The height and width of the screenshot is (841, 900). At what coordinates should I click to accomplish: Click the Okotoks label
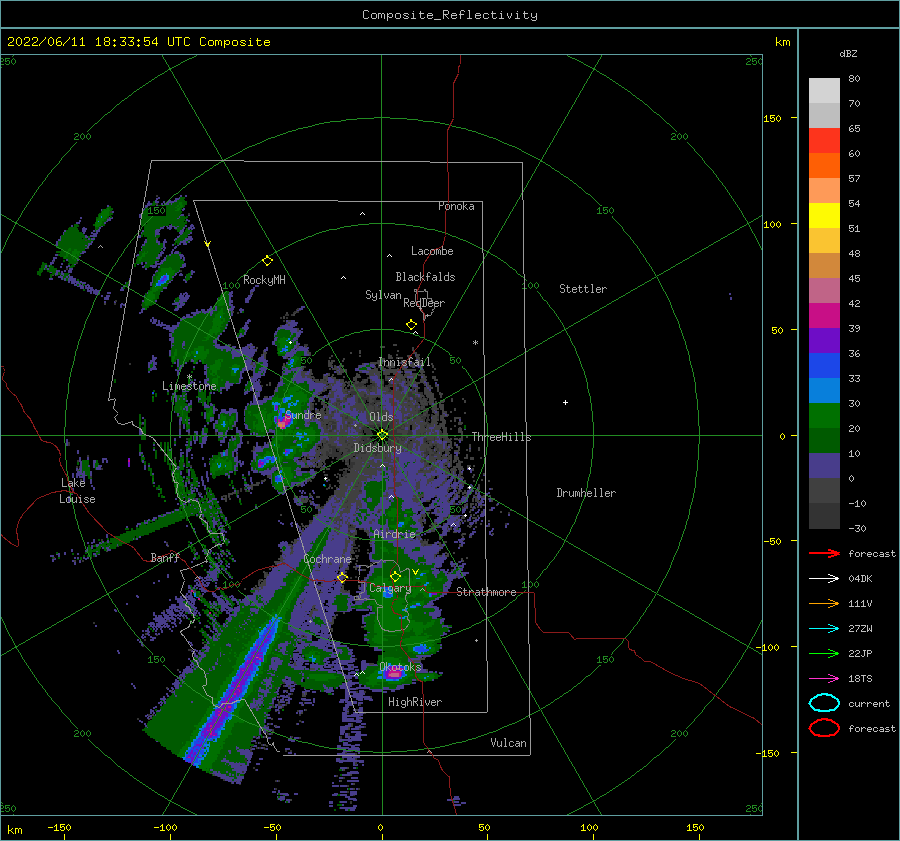click(401, 667)
